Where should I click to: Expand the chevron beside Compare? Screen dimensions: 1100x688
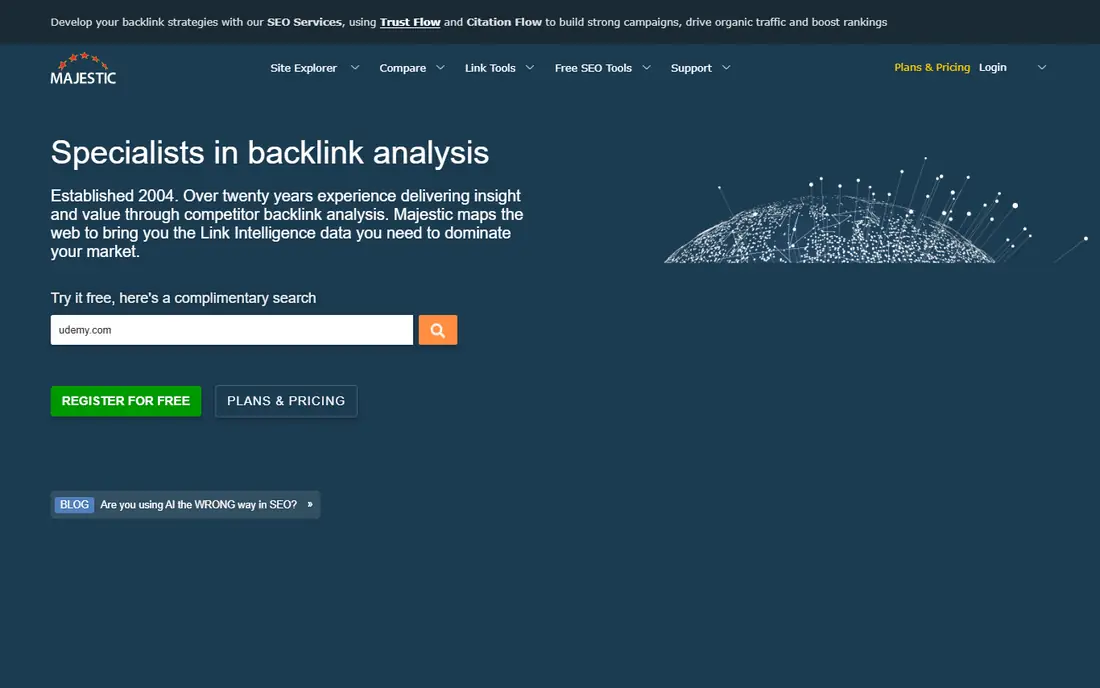(441, 68)
